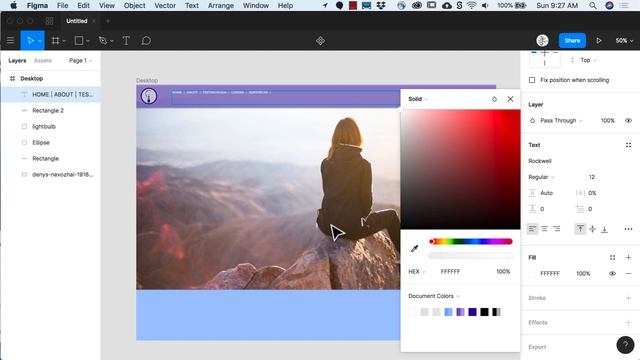640x360 pixels.
Task: Edit the FFFFFF hex field in color picker
Action: [x=450, y=271]
